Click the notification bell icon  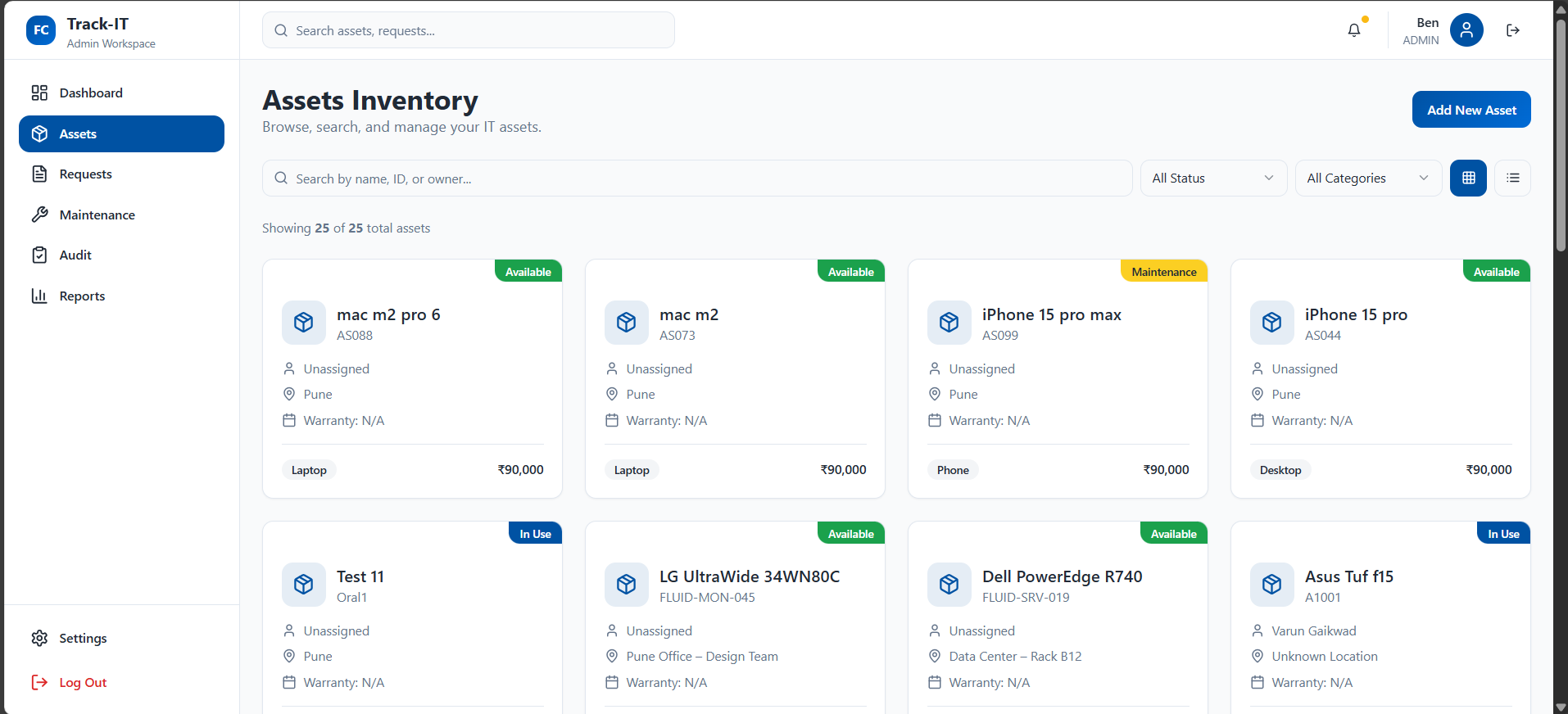1354,30
